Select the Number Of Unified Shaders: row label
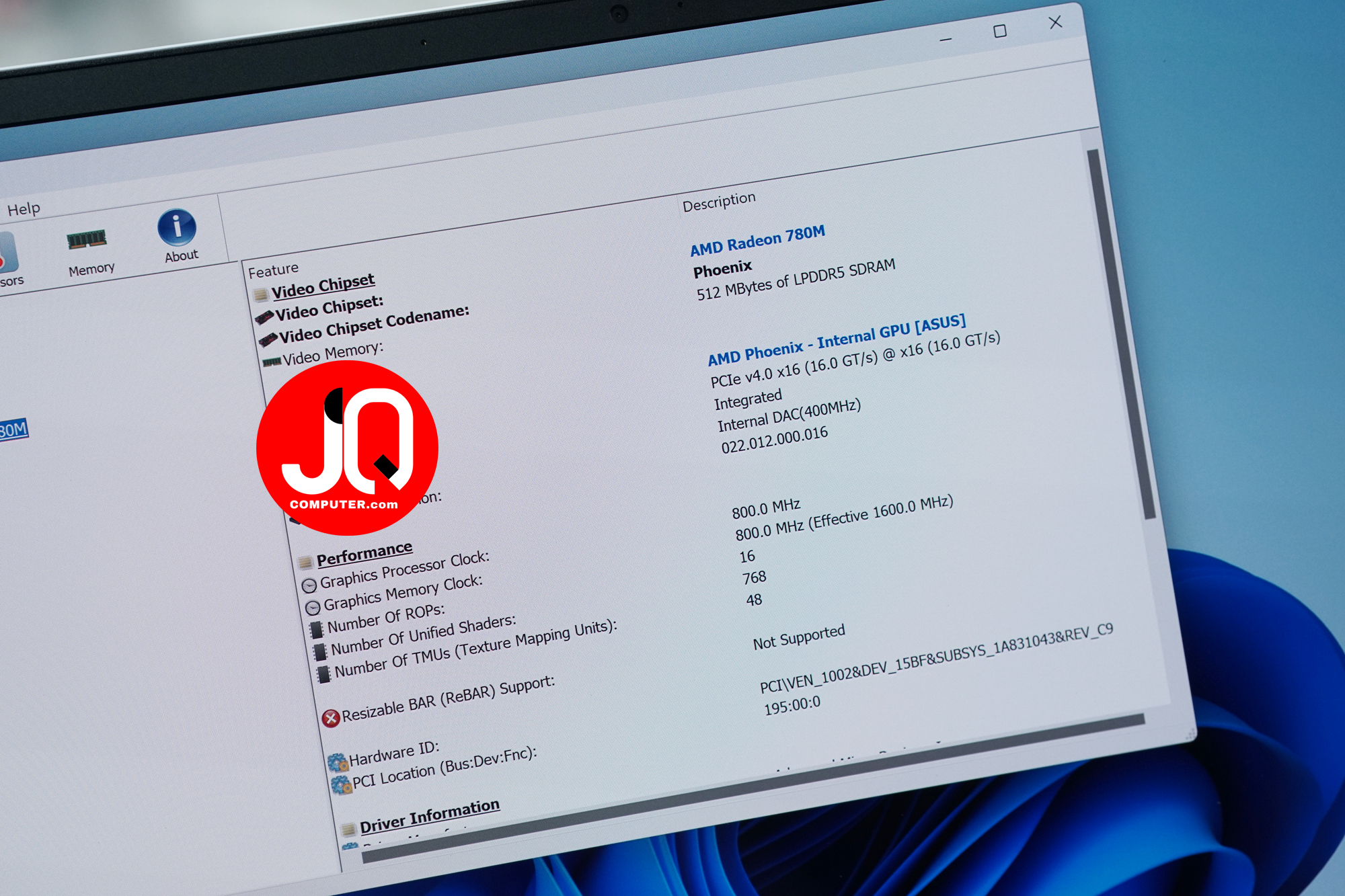The height and width of the screenshot is (896, 1345). [423, 634]
